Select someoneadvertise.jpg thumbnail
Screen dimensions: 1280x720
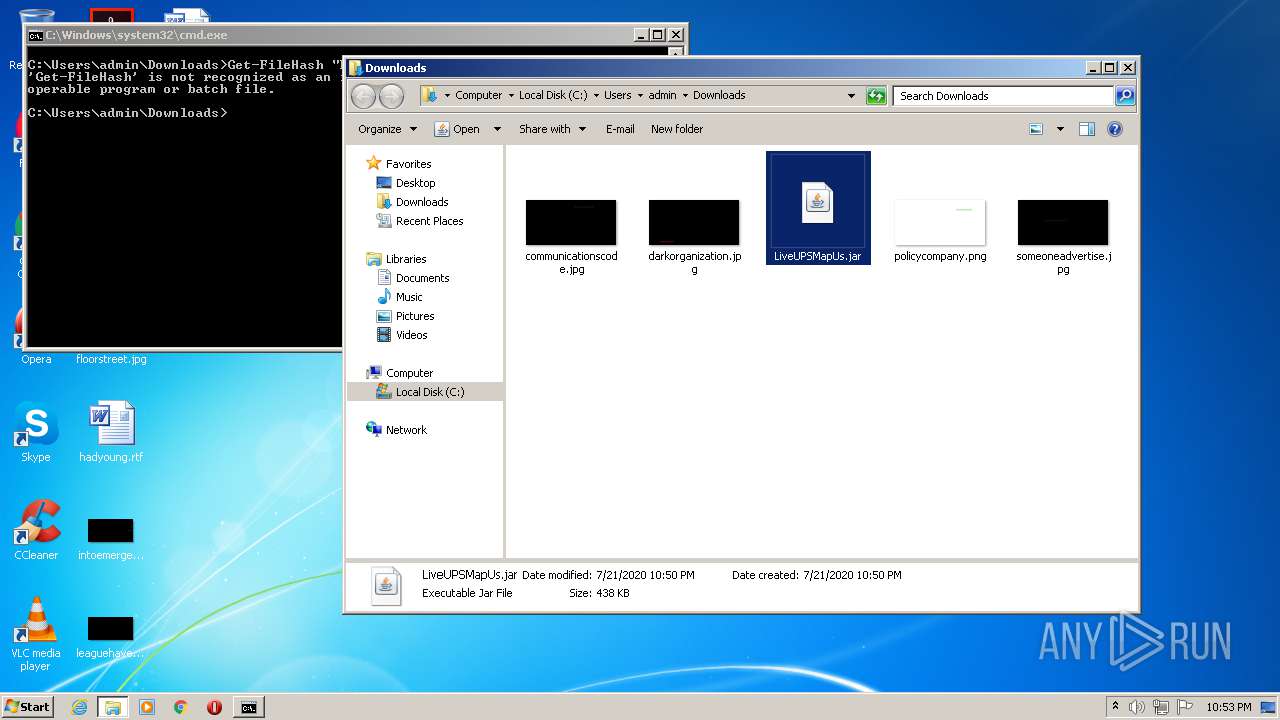pos(1063,222)
